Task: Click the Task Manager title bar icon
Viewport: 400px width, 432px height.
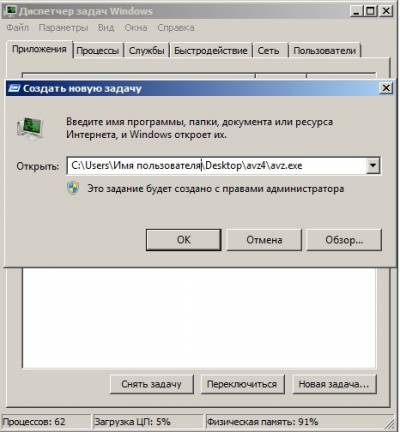Action: point(9,10)
